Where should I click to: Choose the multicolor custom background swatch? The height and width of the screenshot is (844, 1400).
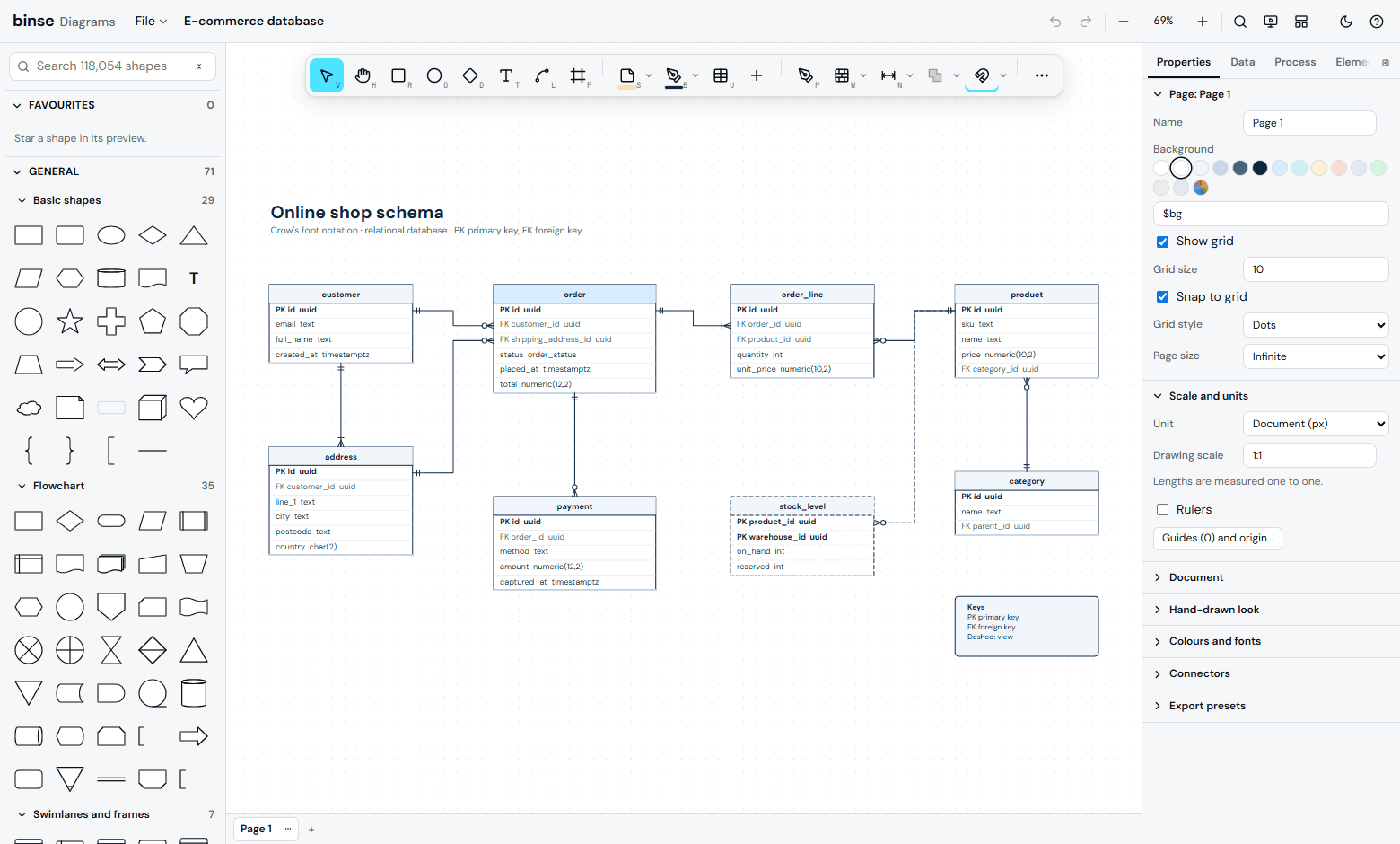1201,188
